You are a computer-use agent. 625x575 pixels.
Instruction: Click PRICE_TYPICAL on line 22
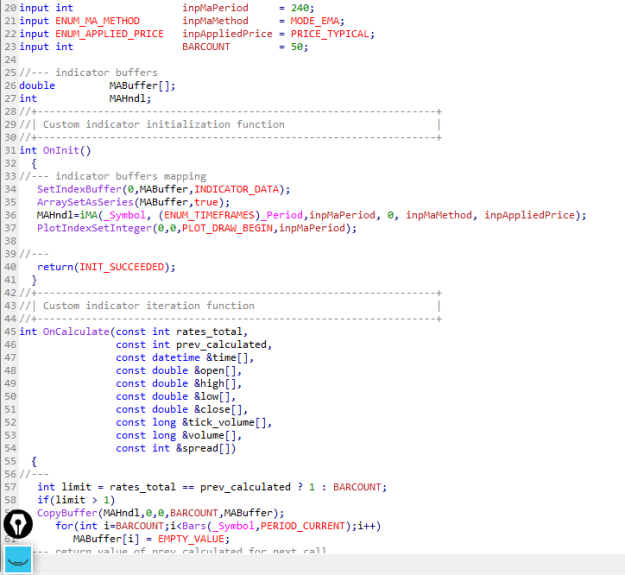[330, 34]
